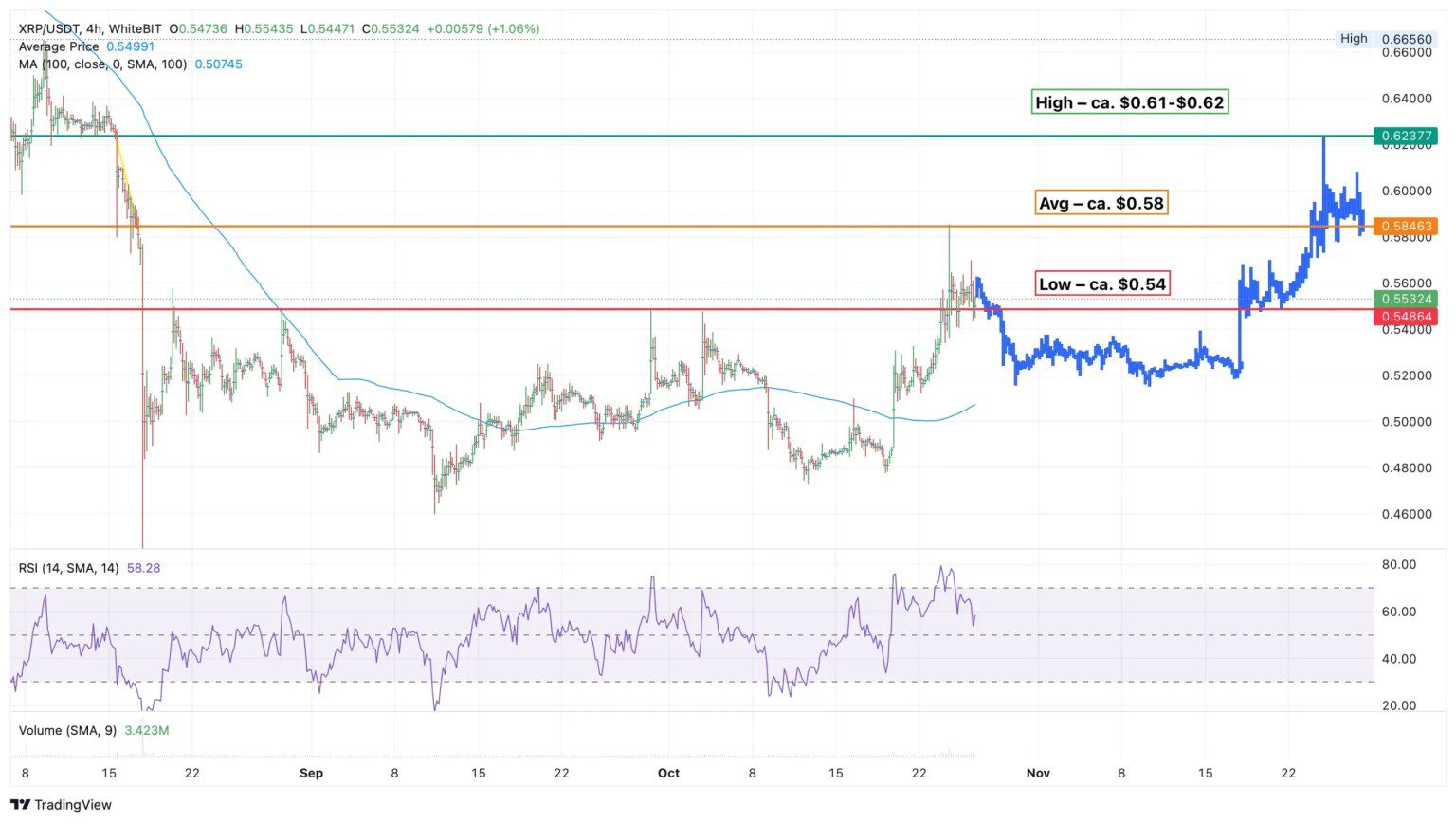Click the green 0.62377 price label
Image resolution: width=1456 pixels, height=823 pixels.
coord(1405,136)
